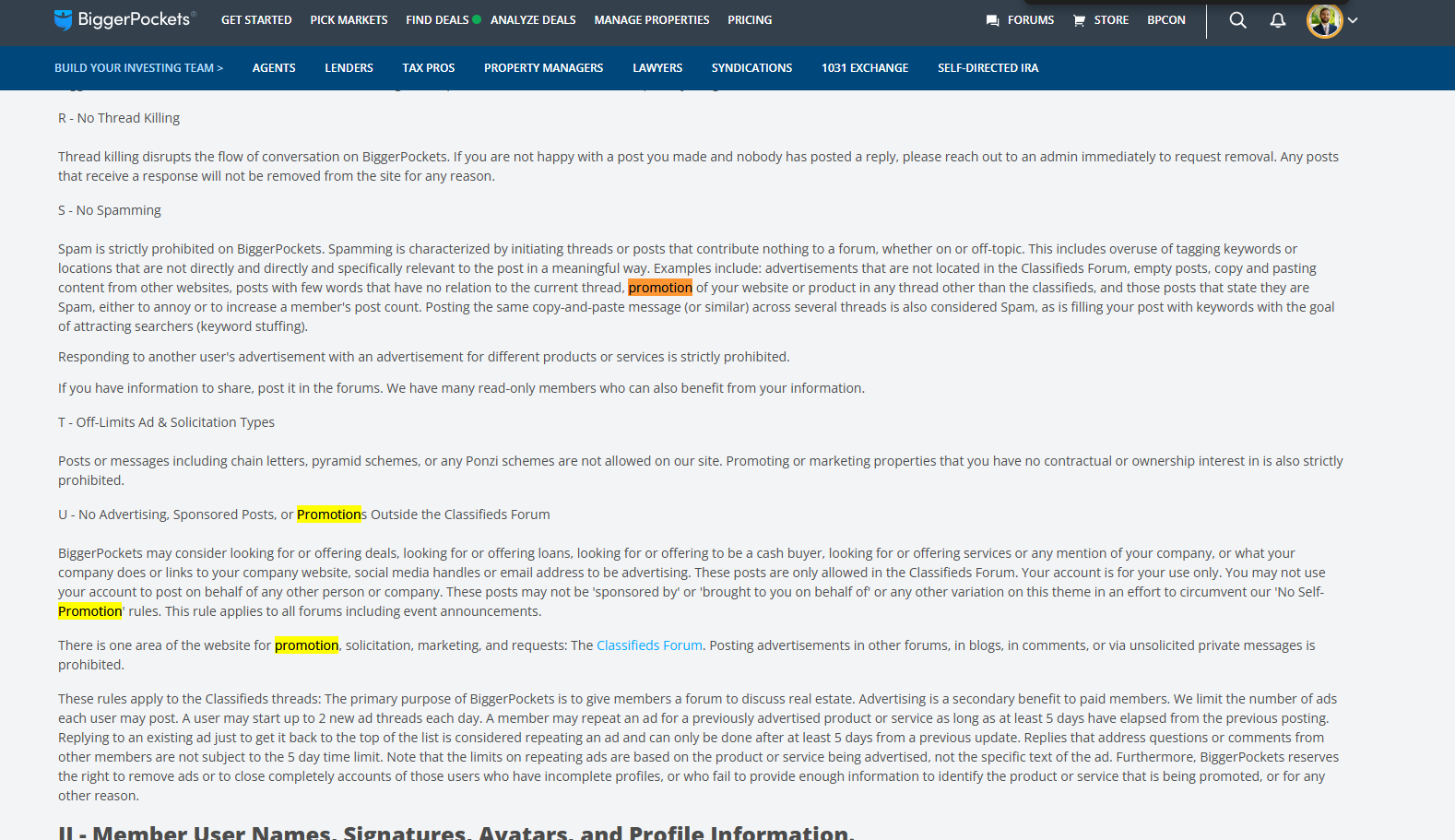Select the Lenders tab
Image resolution: width=1455 pixels, height=840 pixels.
click(349, 68)
